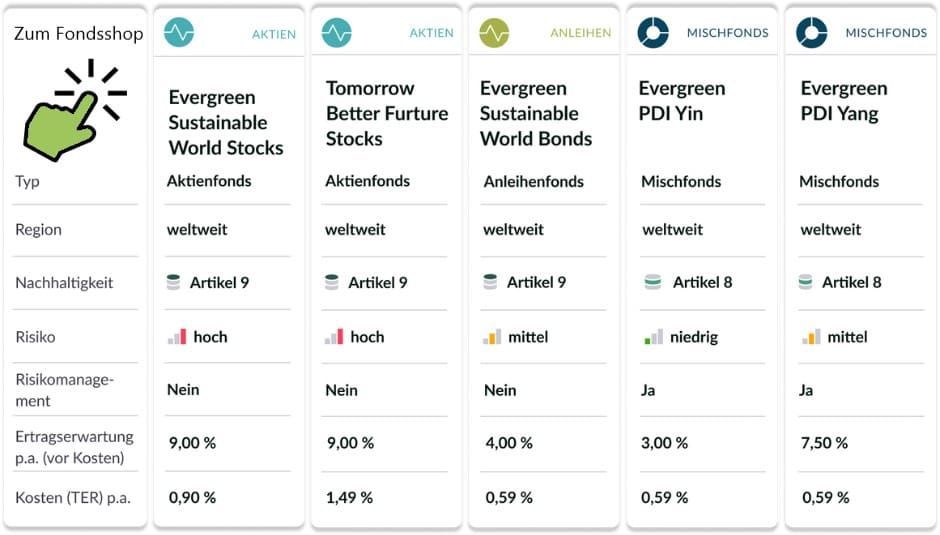
Task: Click the MISCHFONDS label on the PDI Yin card
Action: (727, 33)
